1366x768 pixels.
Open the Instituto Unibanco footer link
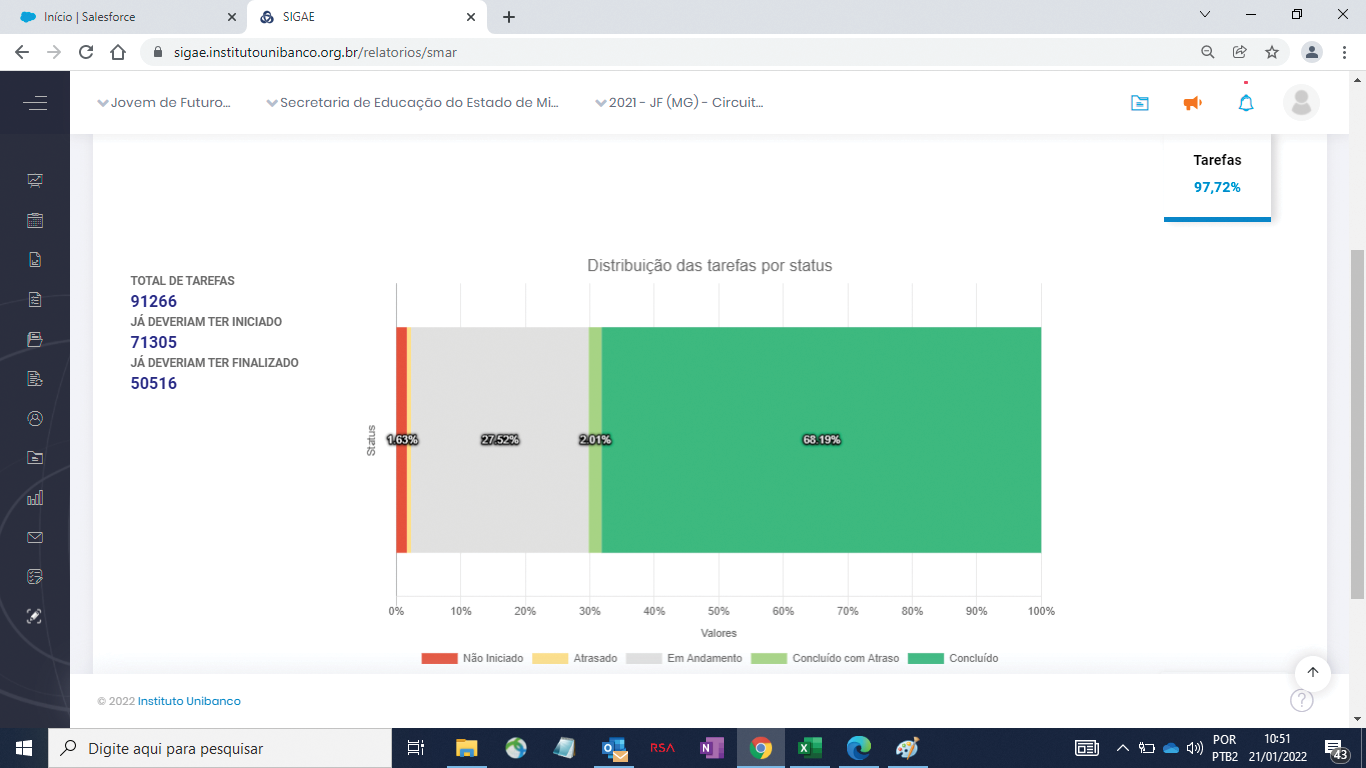(x=189, y=701)
